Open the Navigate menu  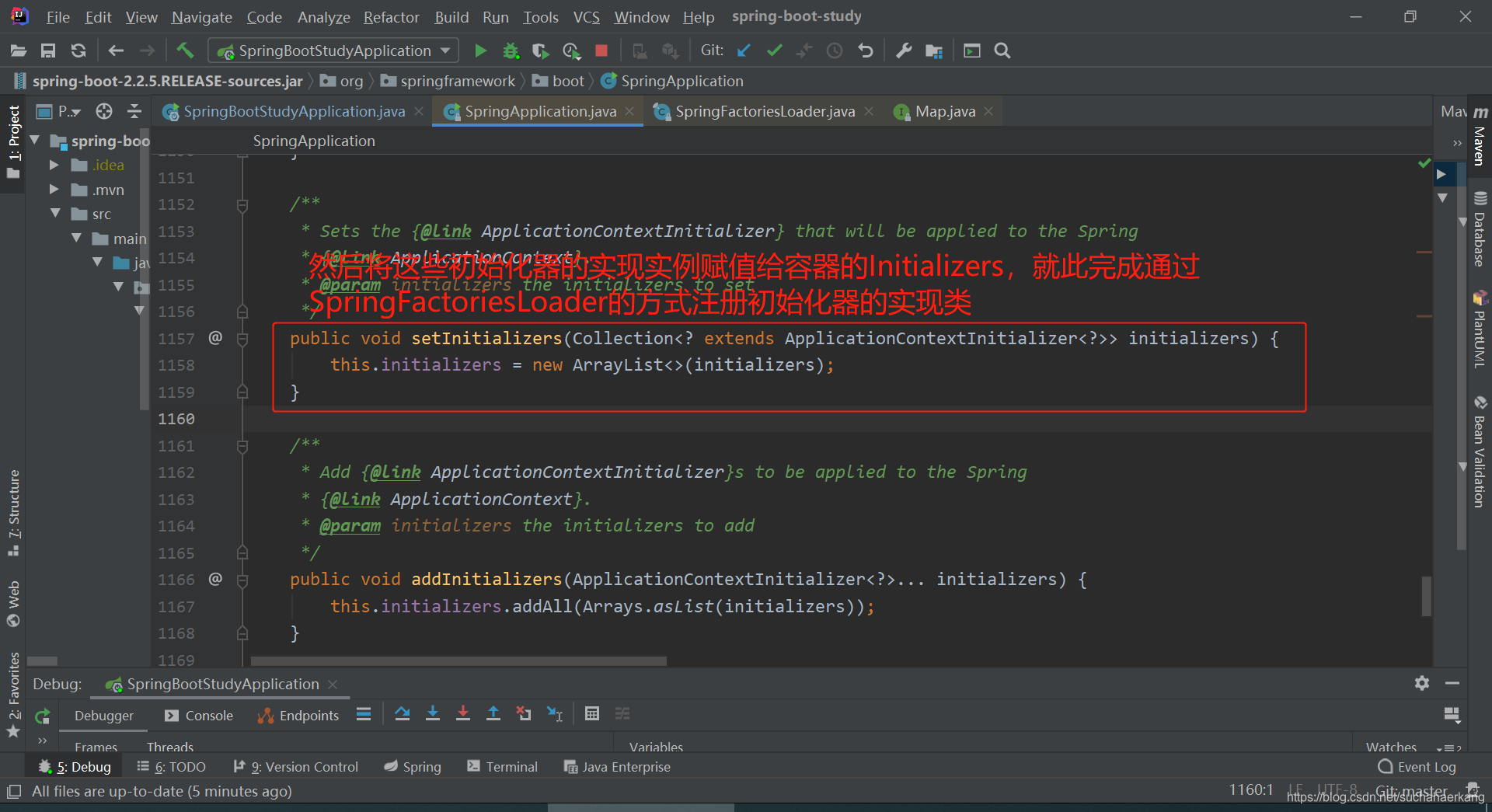tap(202, 17)
